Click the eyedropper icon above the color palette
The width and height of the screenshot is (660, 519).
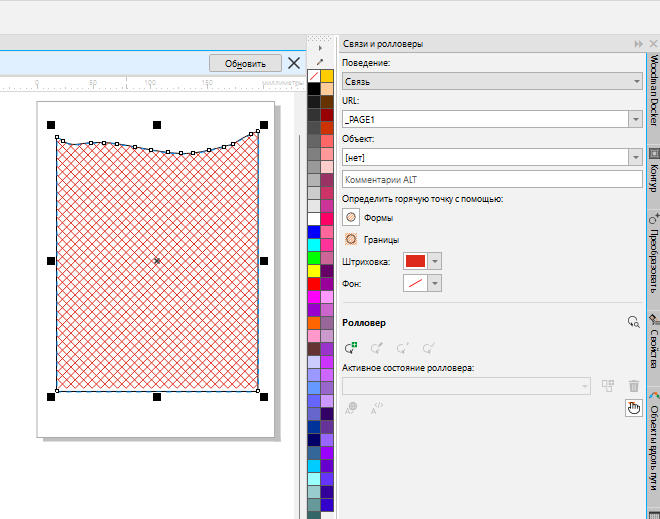coord(321,62)
